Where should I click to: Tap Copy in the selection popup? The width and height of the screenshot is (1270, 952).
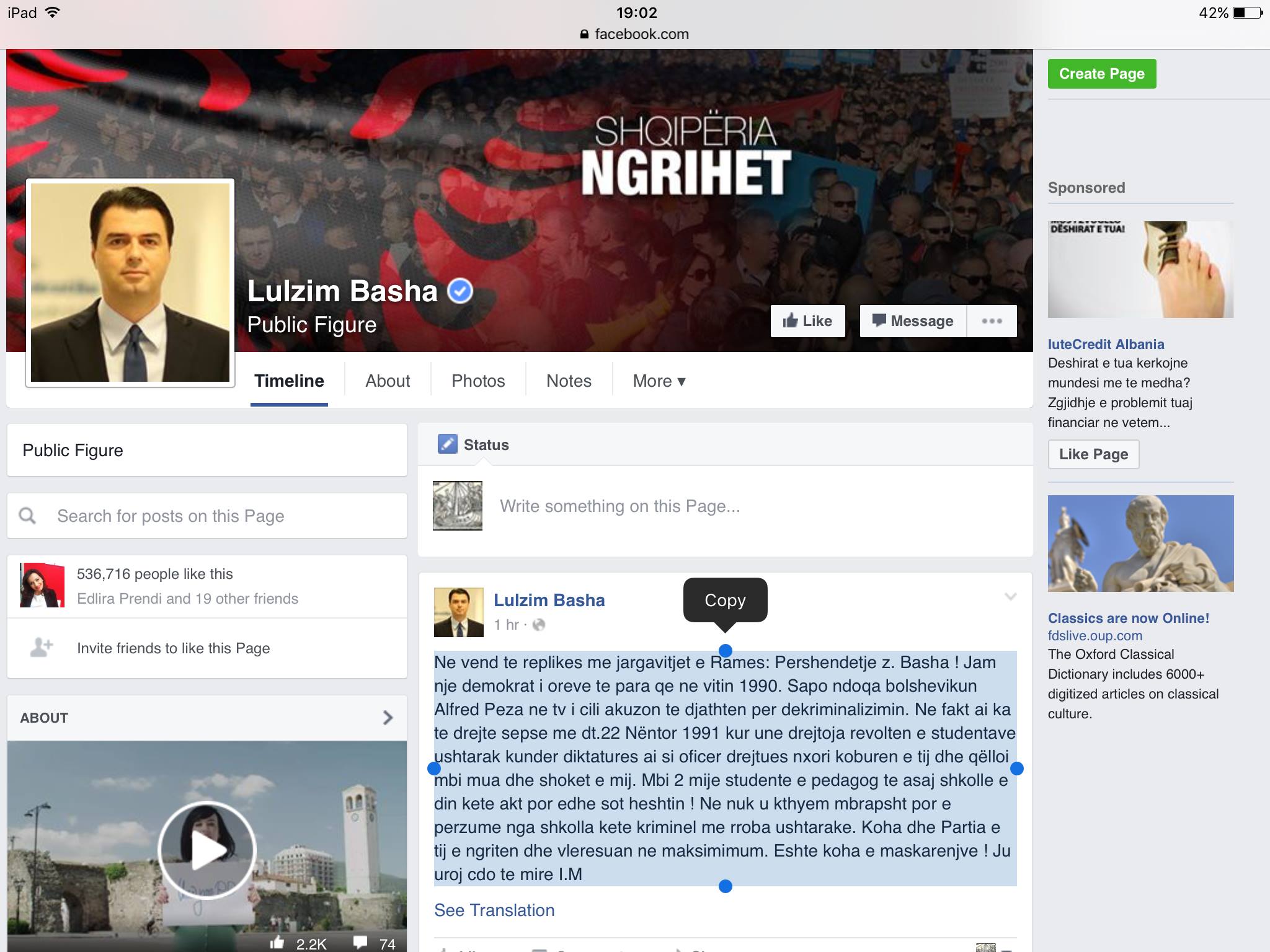726,600
